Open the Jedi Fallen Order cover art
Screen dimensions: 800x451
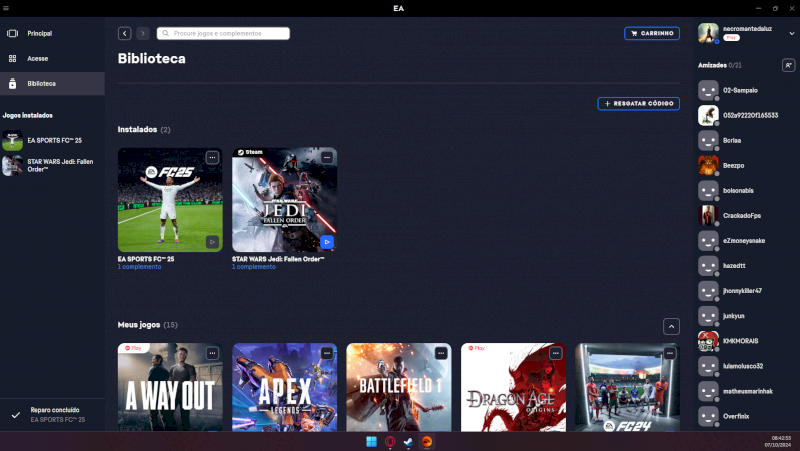[x=284, y=199]
